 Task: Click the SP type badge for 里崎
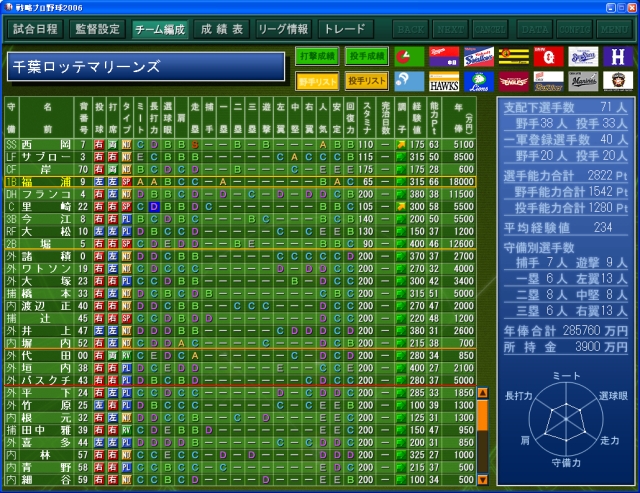pyautogui.click(x=126, y=207)
